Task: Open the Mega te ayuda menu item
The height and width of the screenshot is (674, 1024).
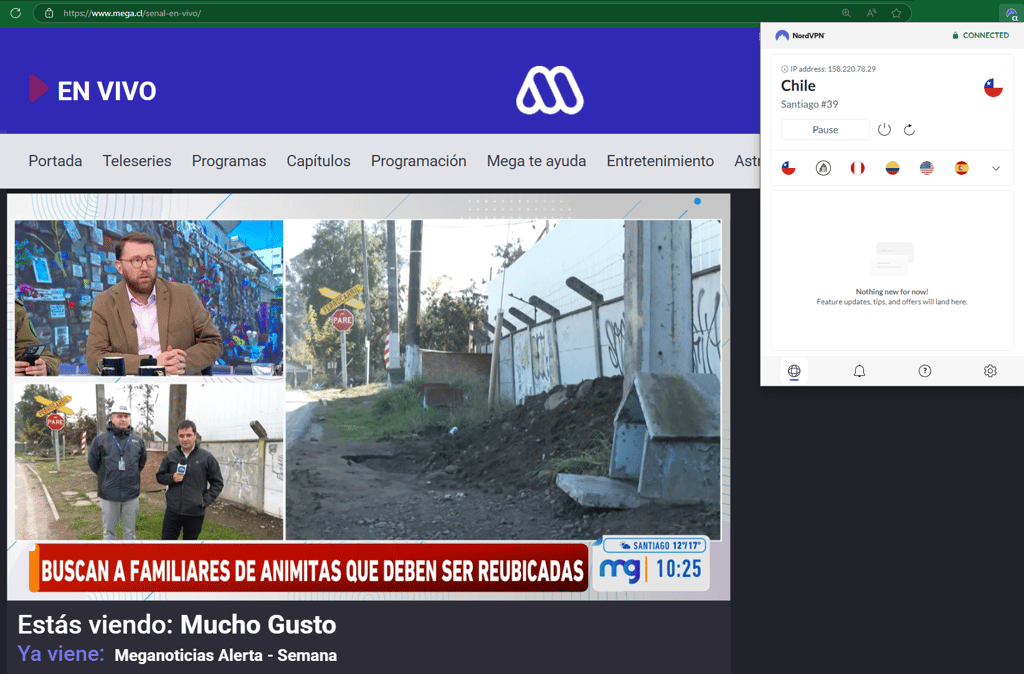Action: (537, 161)
